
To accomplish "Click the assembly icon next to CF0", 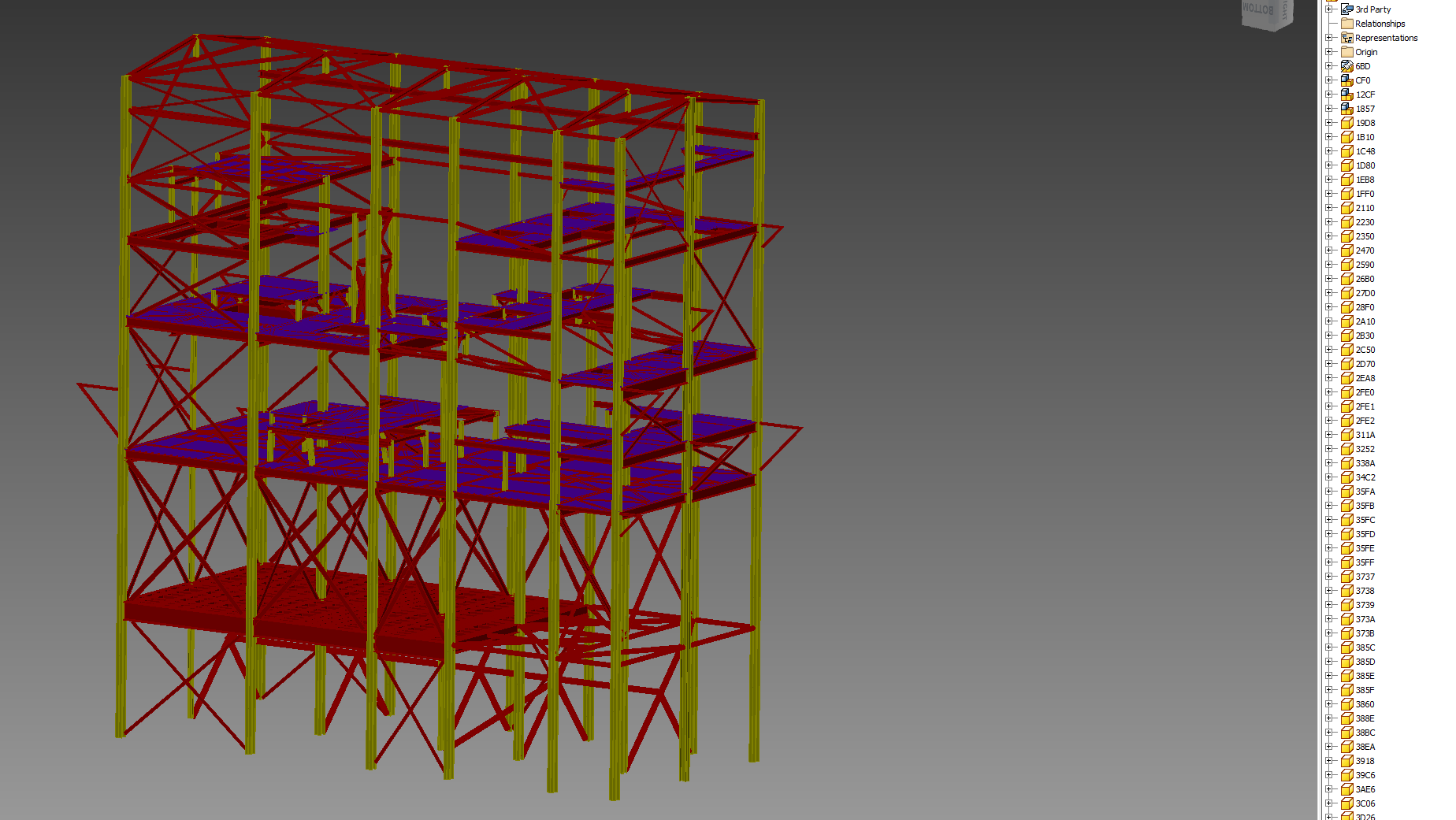I will pyautogui.click(x=1346, y=80).
